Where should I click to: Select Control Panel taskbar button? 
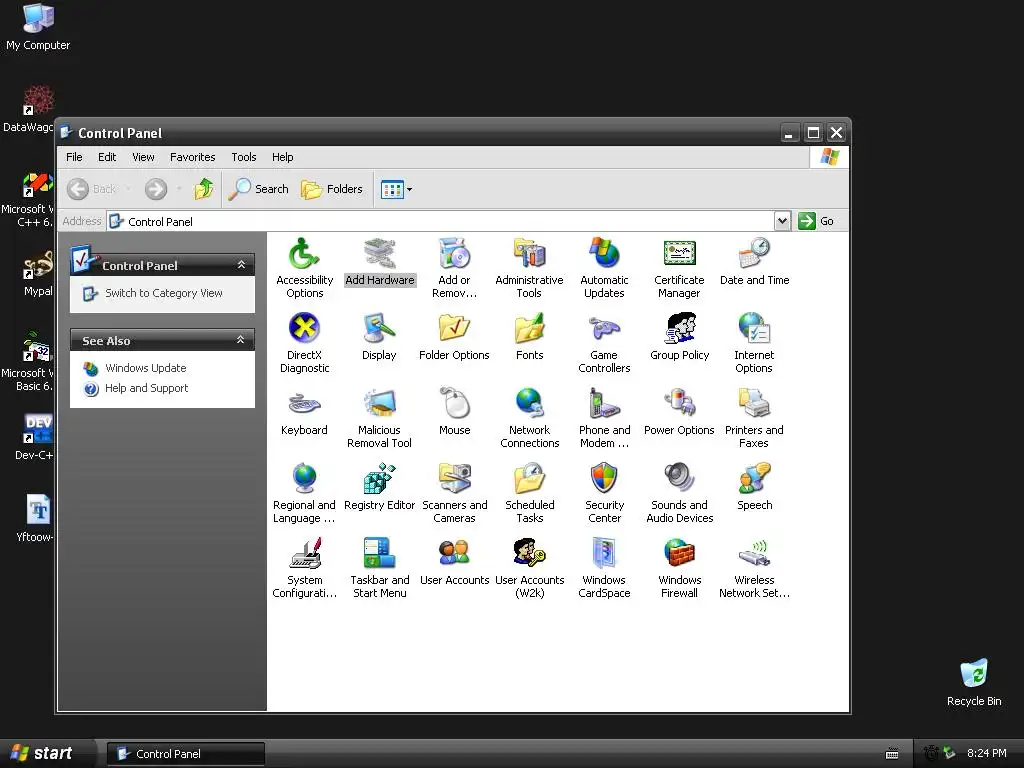[x=186, y=754]
